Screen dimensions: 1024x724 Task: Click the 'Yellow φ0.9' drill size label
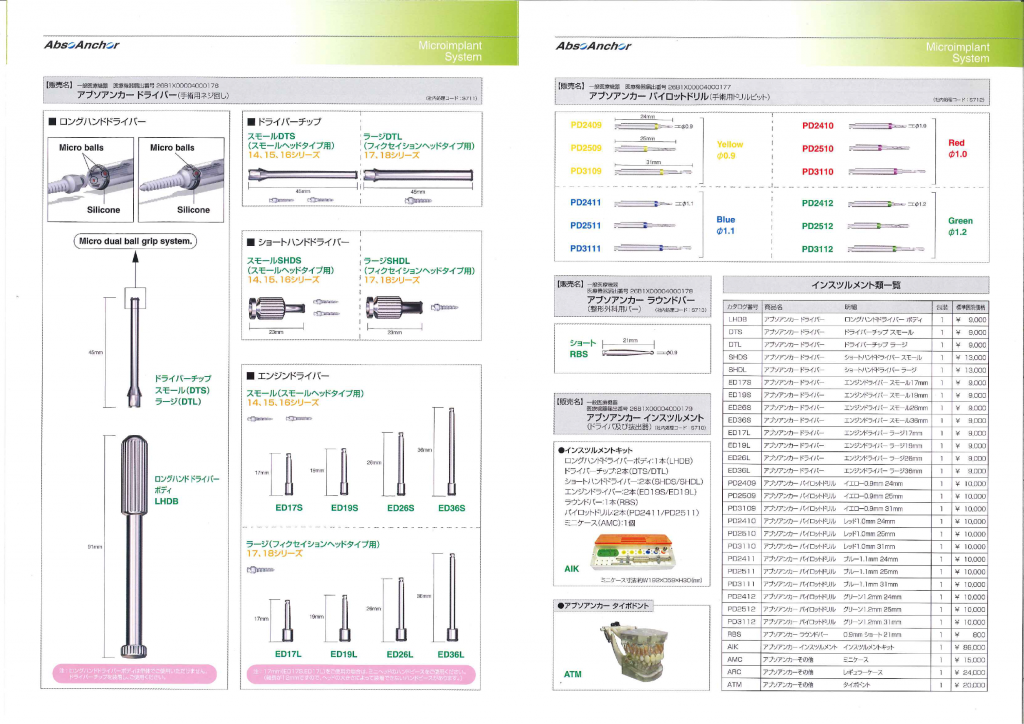(729, 150)
